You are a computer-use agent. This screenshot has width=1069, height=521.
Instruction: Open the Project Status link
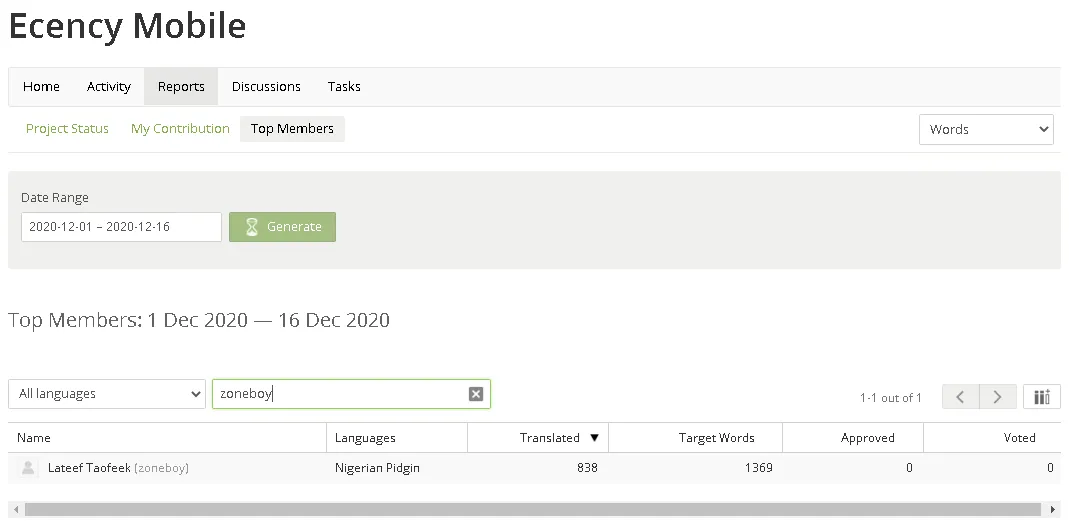pos(67,129)
